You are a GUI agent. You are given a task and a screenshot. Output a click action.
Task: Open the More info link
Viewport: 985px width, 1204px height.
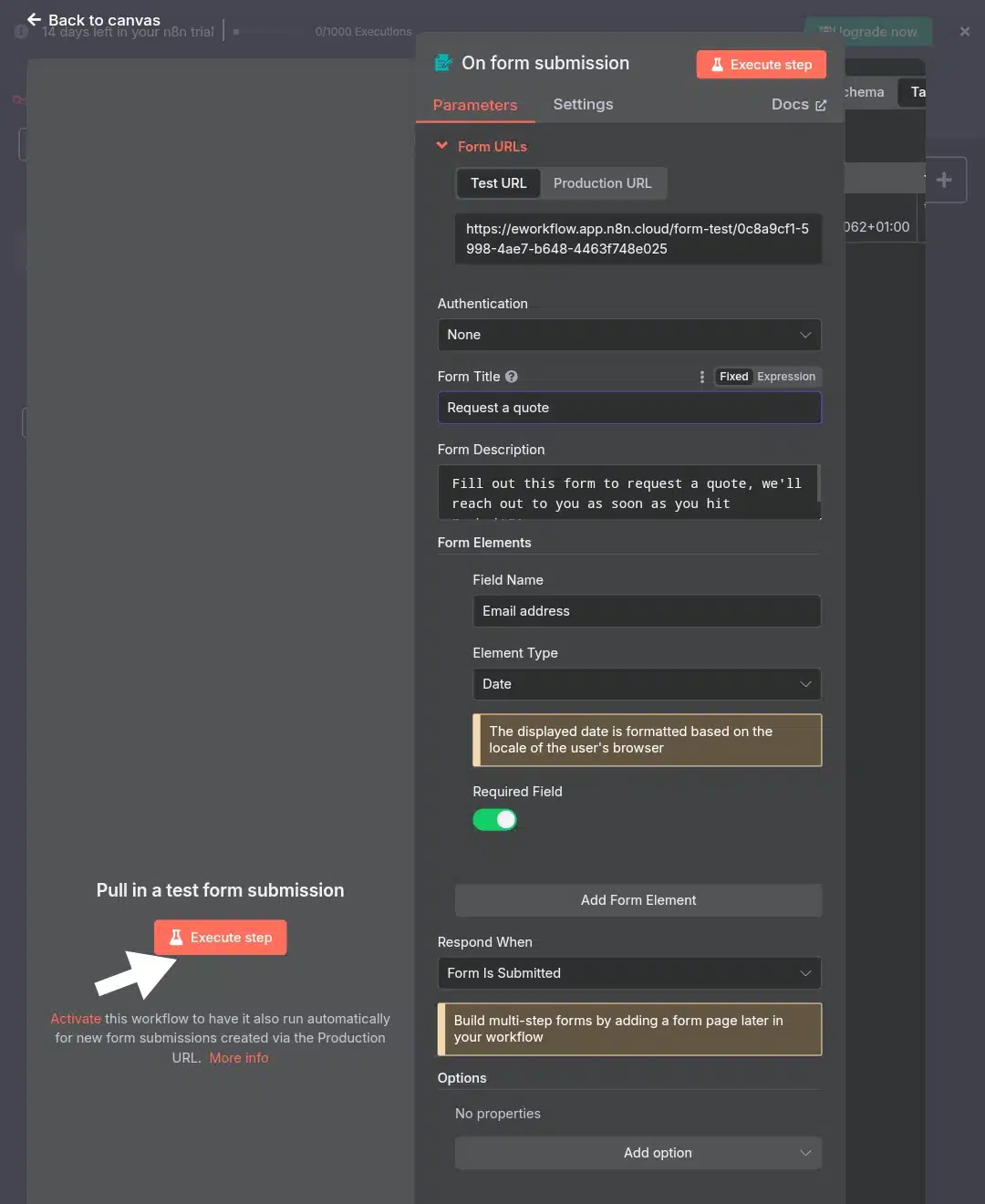tap(239, 1058)
